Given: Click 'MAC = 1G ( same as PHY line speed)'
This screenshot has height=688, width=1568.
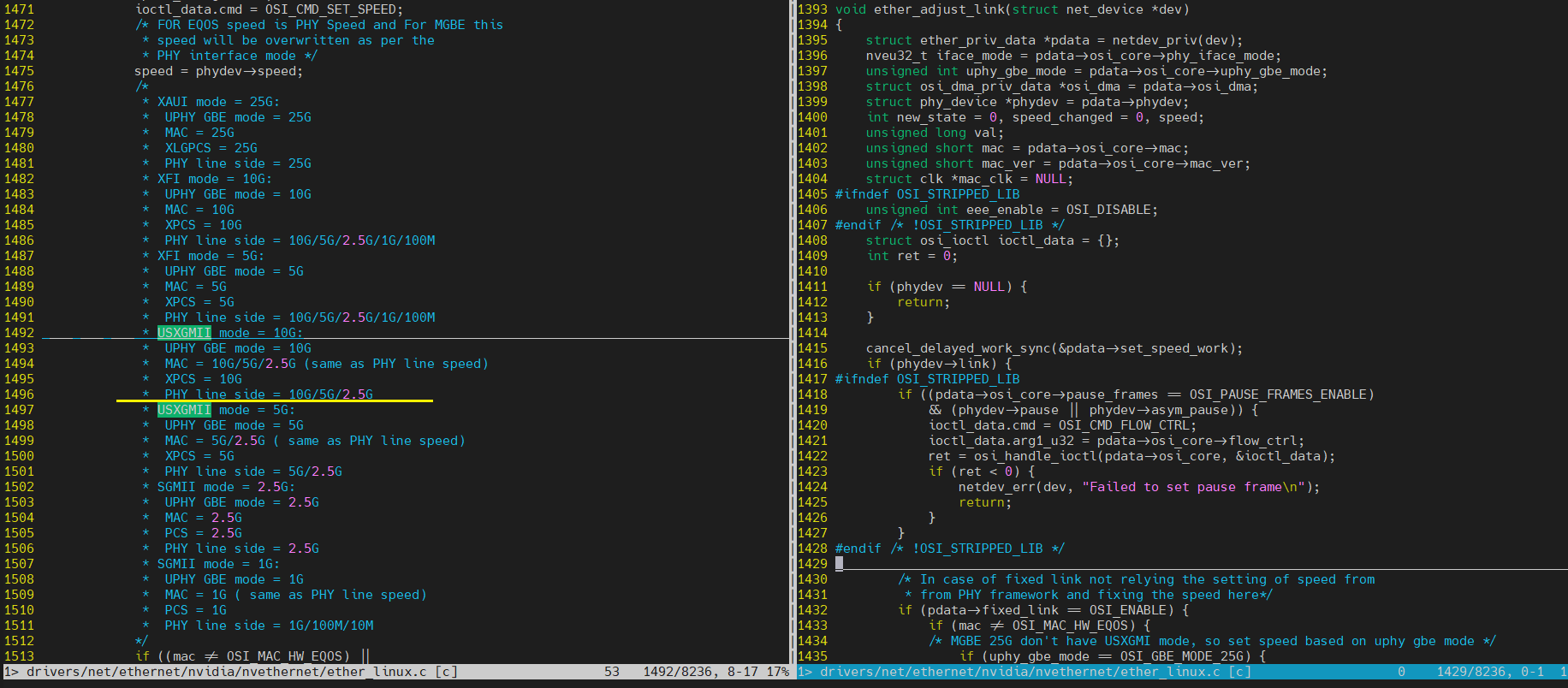Looking at the screenshot, I should 296,595.
